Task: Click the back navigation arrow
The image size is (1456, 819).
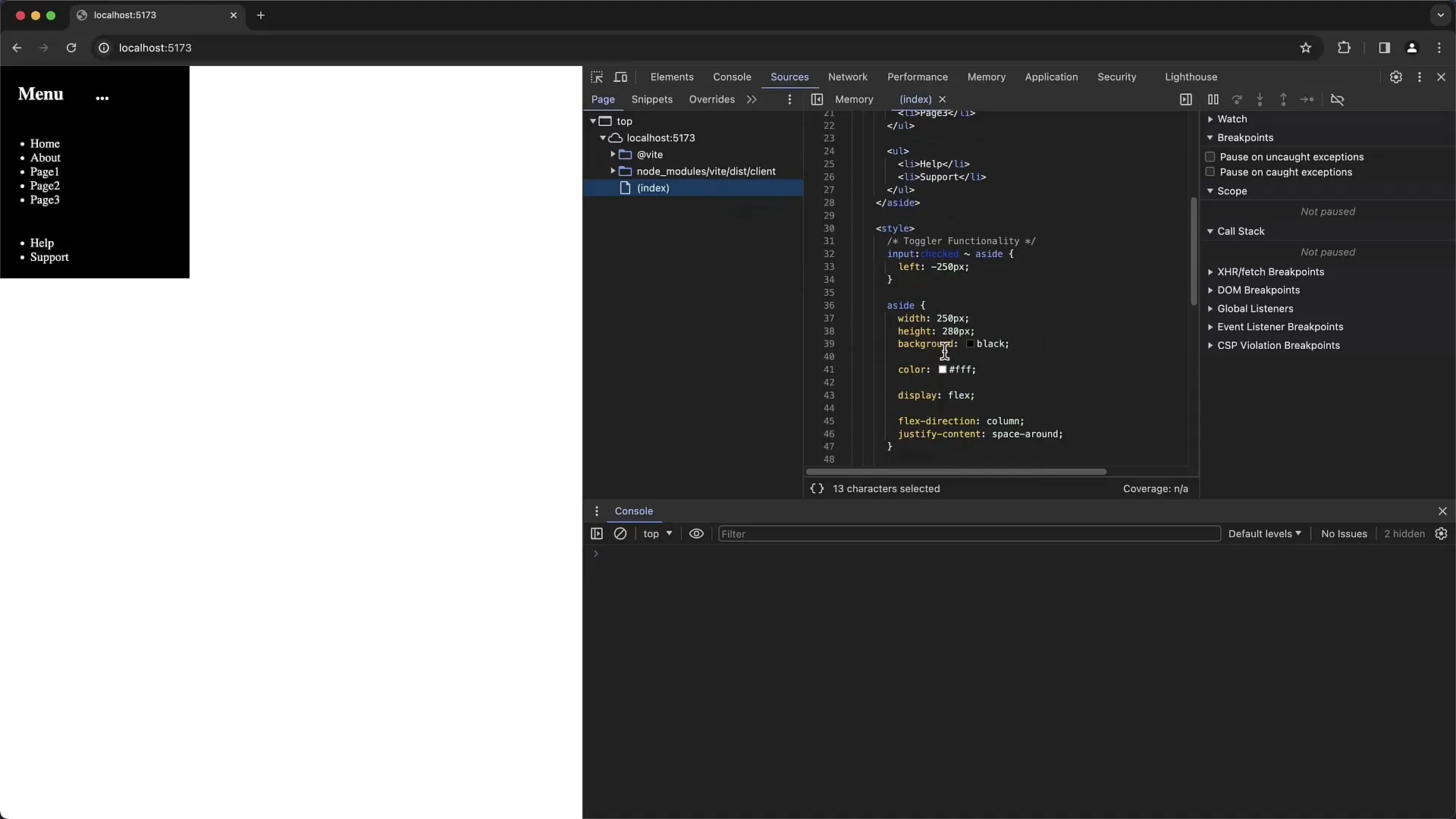Action: coord(17,48)
